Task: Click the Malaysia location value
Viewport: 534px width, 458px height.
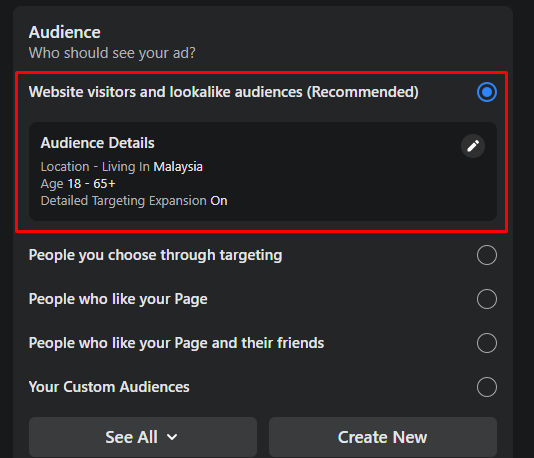Action: [x=178, y=167]
